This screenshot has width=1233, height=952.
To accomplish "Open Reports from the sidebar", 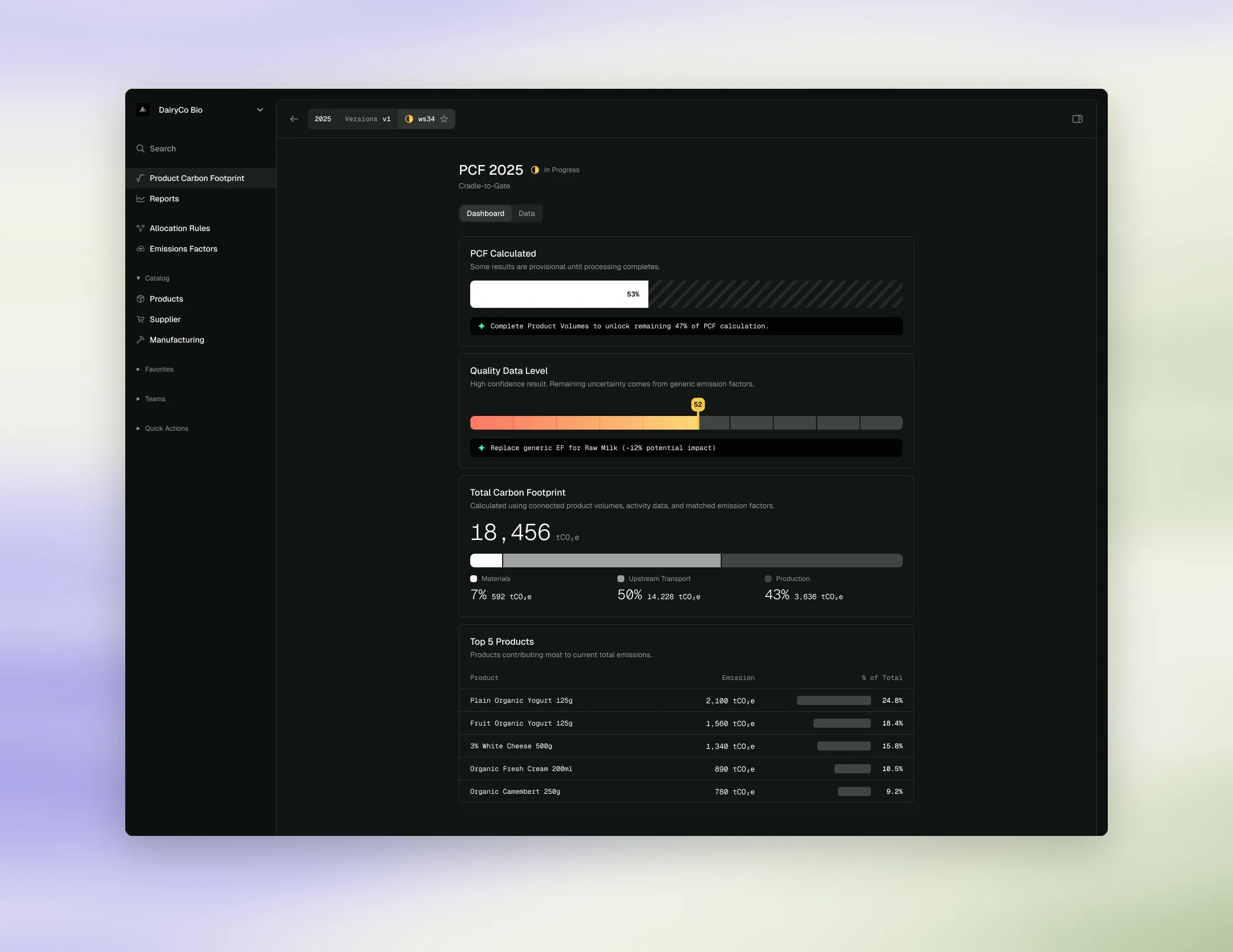I will [x=200, y=199].
